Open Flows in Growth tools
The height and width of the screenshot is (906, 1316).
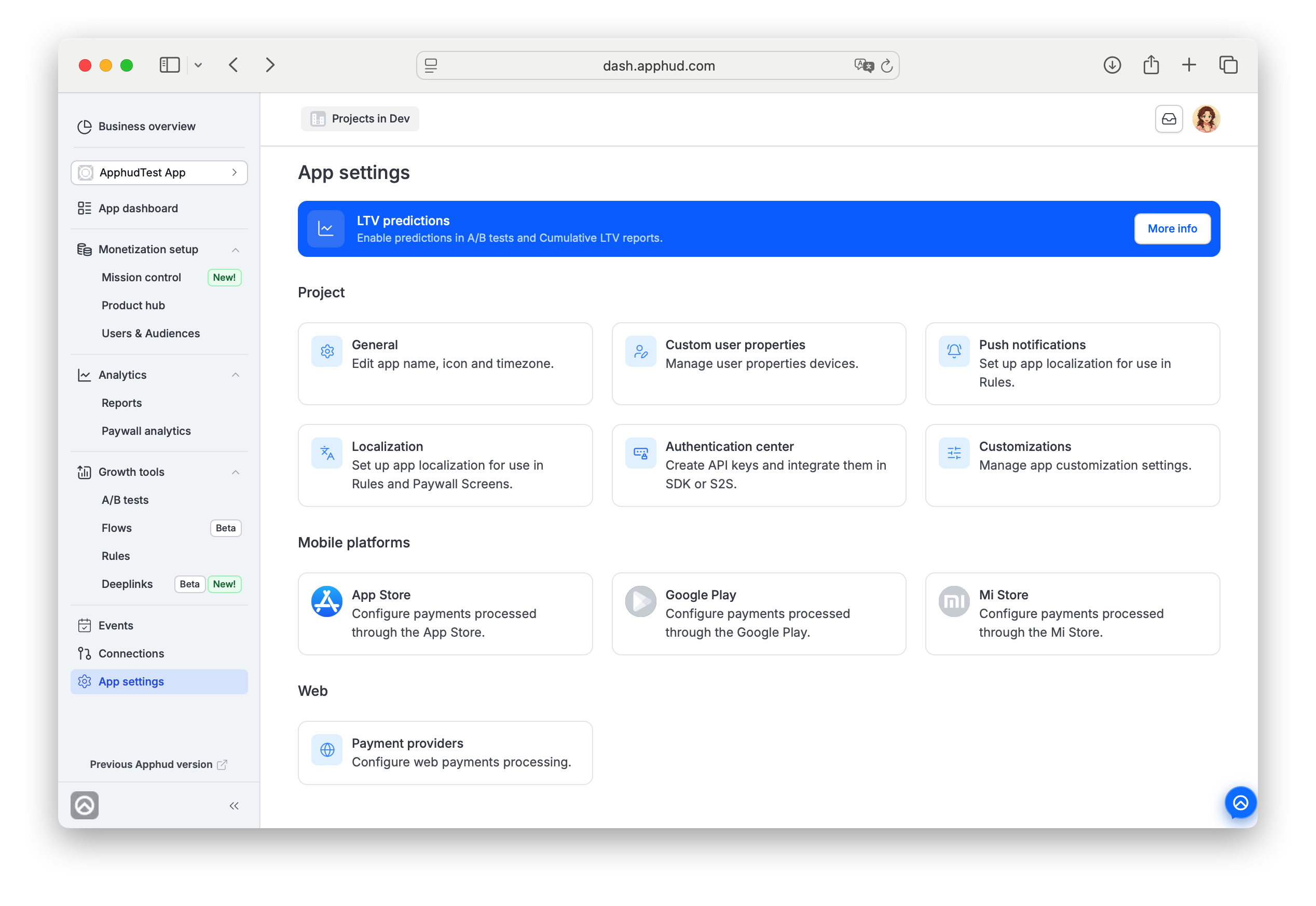(116, 528)
